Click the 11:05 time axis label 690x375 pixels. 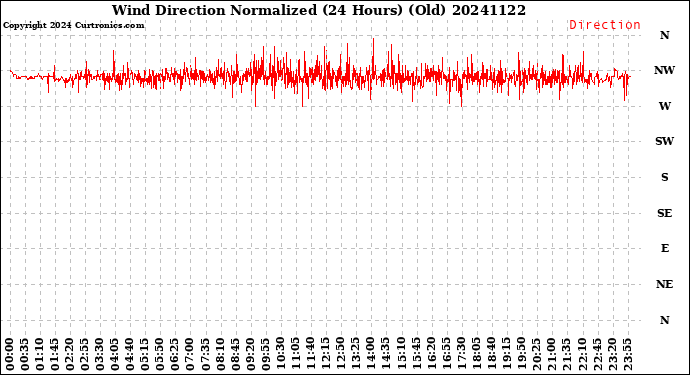click(296, 355)
